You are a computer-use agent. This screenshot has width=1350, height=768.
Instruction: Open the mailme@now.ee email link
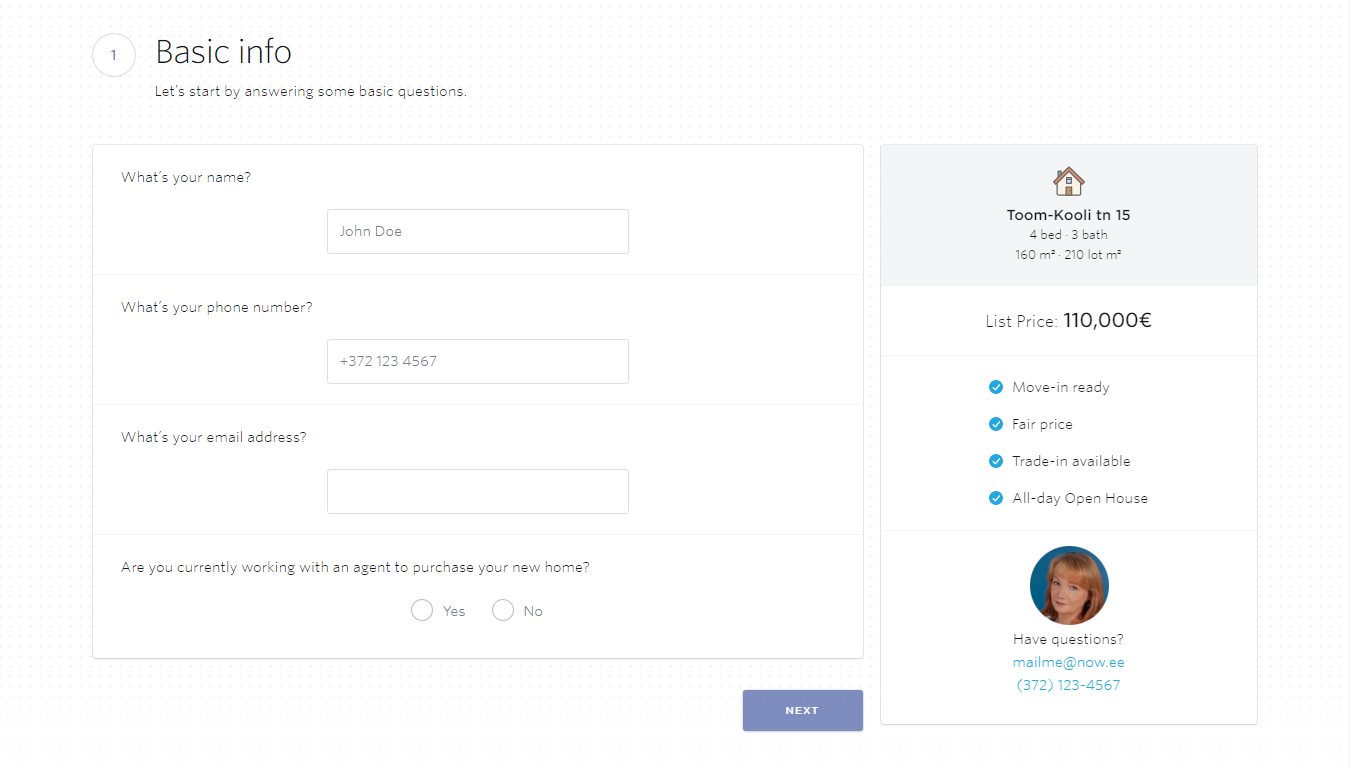pos(1068,662)
